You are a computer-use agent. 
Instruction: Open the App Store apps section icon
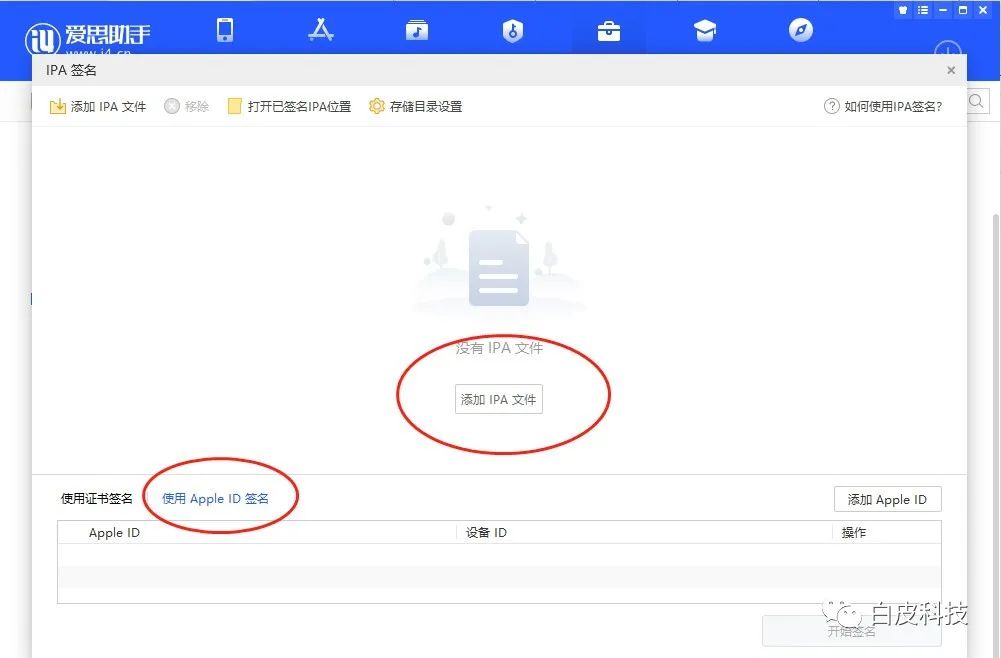tap(320, 30)
